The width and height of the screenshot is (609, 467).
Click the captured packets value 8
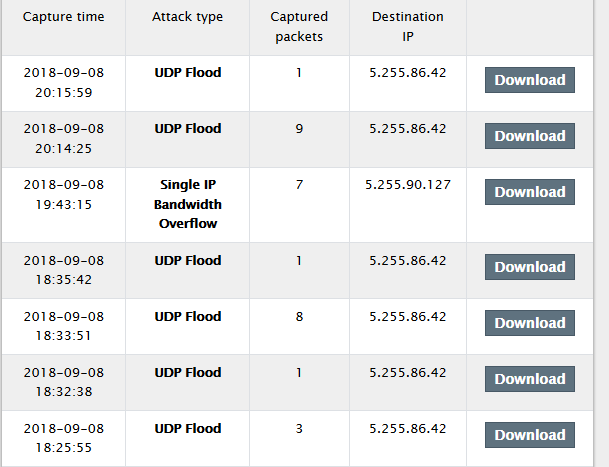pyautogui.click(x=299, y=316)
